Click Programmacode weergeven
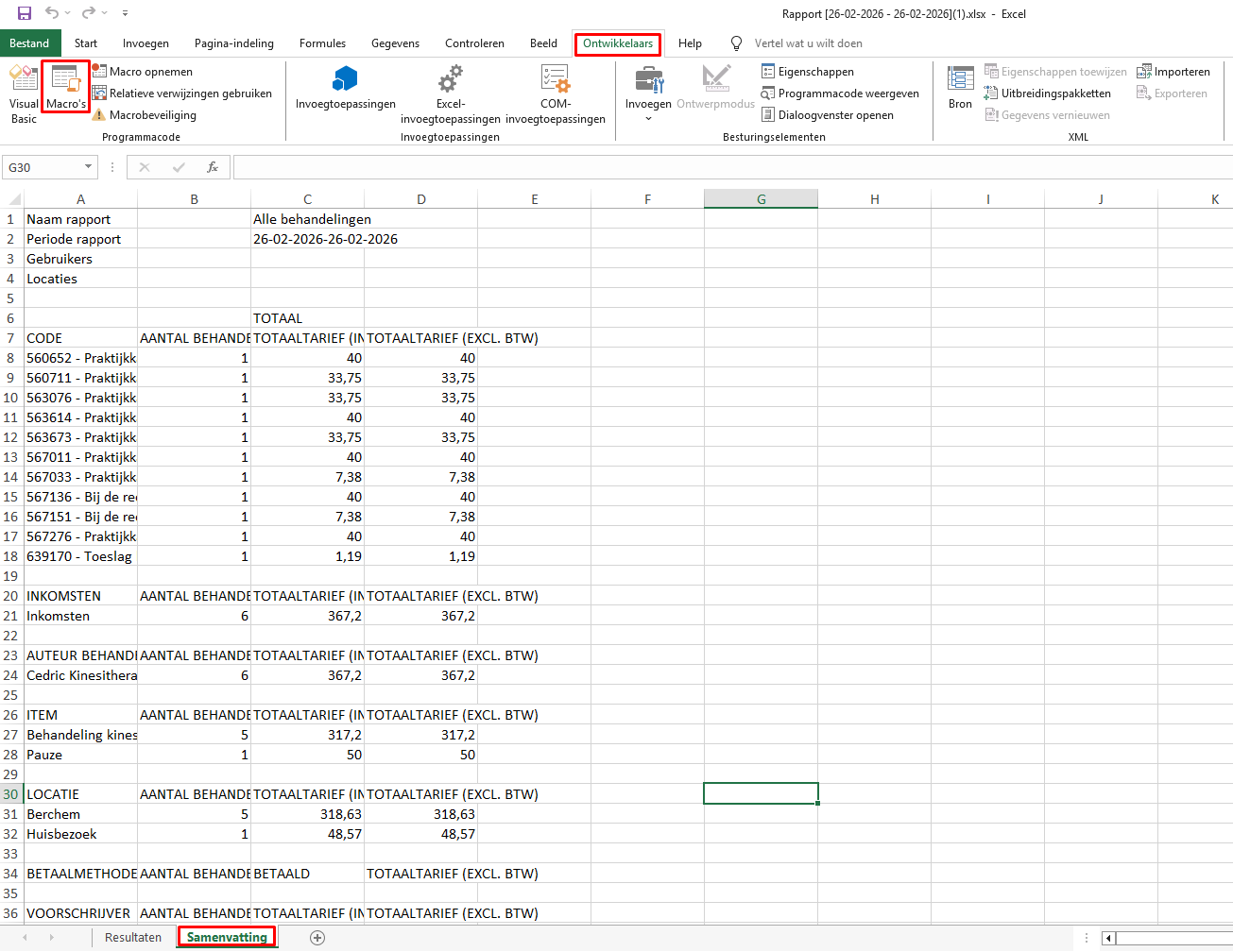The height and width of the screenshot is (952, 1233). (x=839, y=93)
